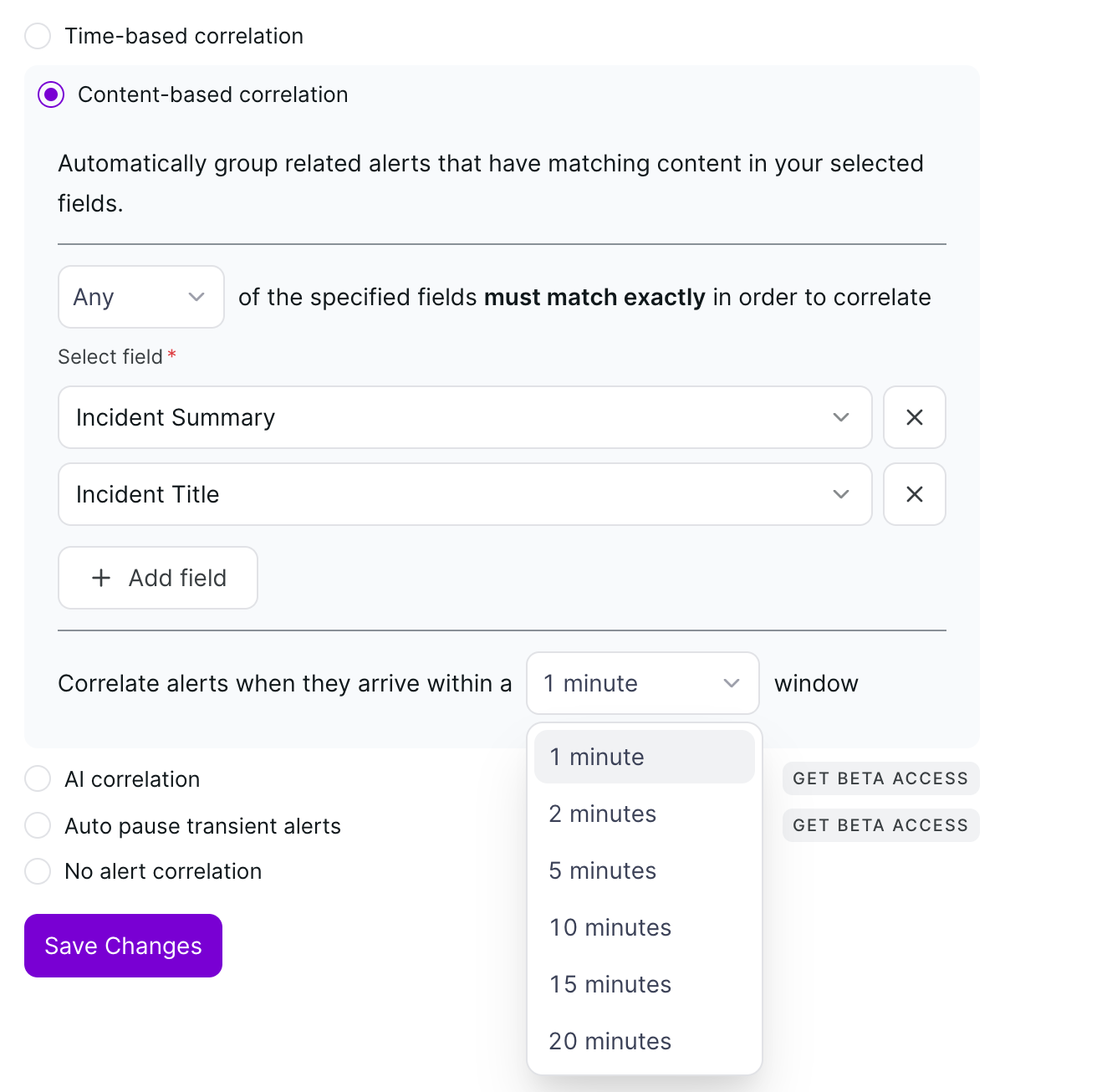This screenshot has height=1092, width=1107.
Task: Collapse the 1 minute window dropdown
Action: click(x=642, y=683)
